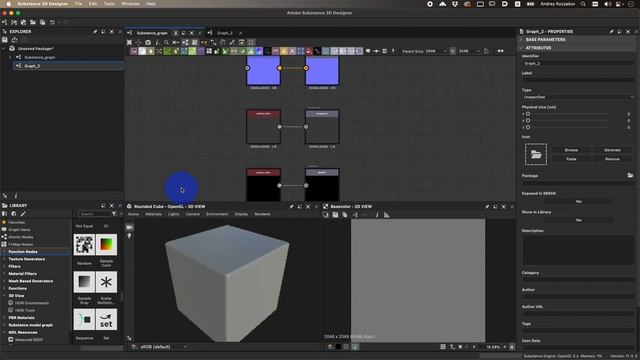Click the graph info 'i' icon
This screenshot has height=360, width=640.
point(157,42)
